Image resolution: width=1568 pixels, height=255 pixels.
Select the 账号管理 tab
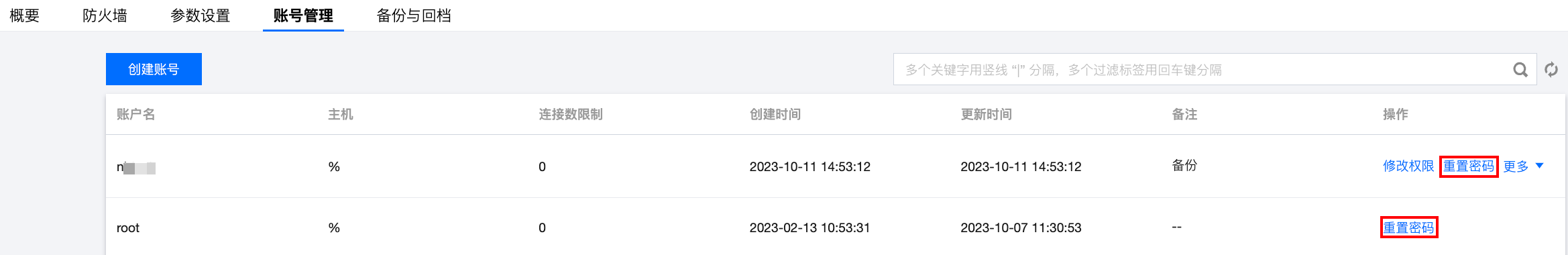[x=303, y=15]
